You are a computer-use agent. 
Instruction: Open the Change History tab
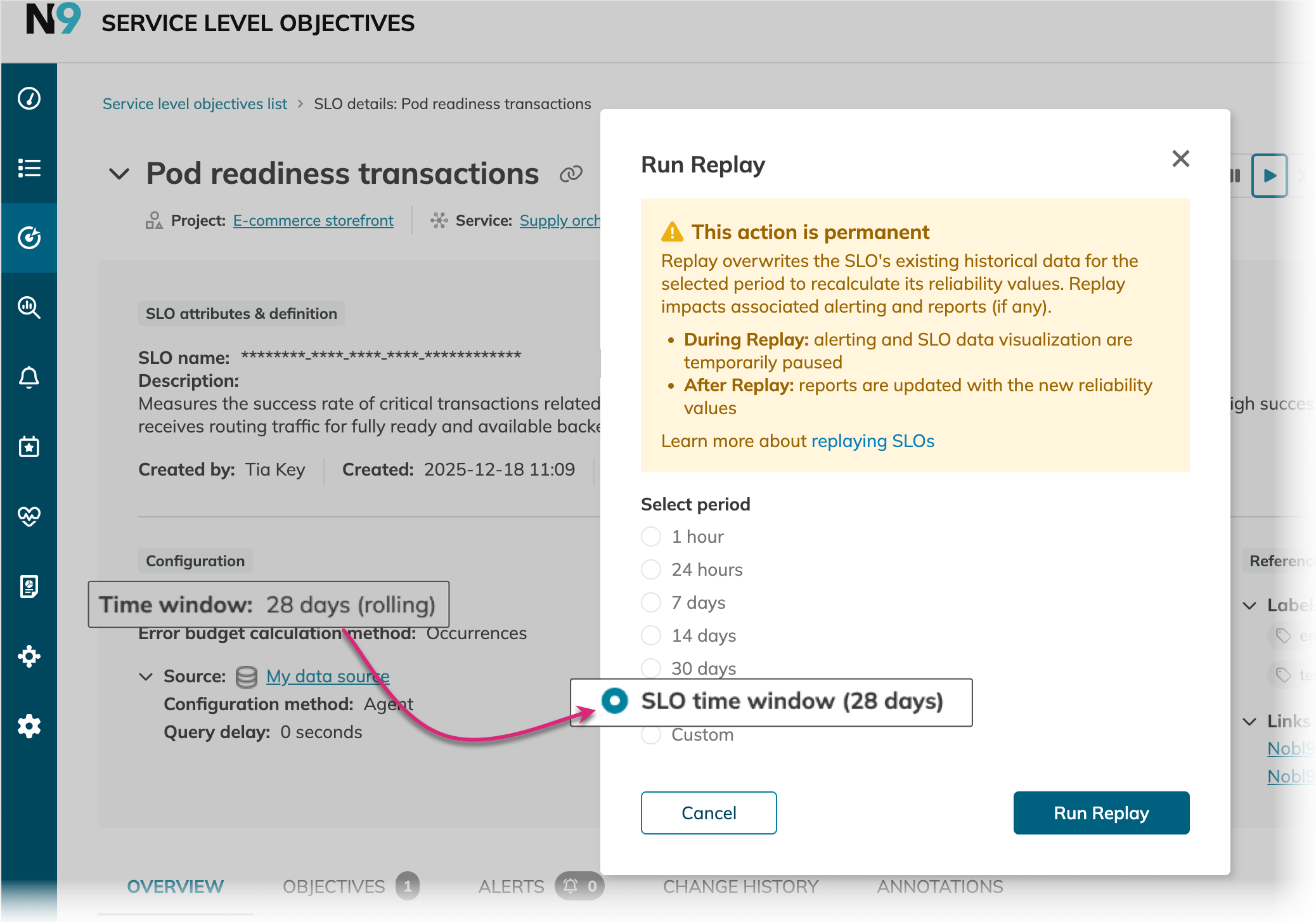click(740, 886)
